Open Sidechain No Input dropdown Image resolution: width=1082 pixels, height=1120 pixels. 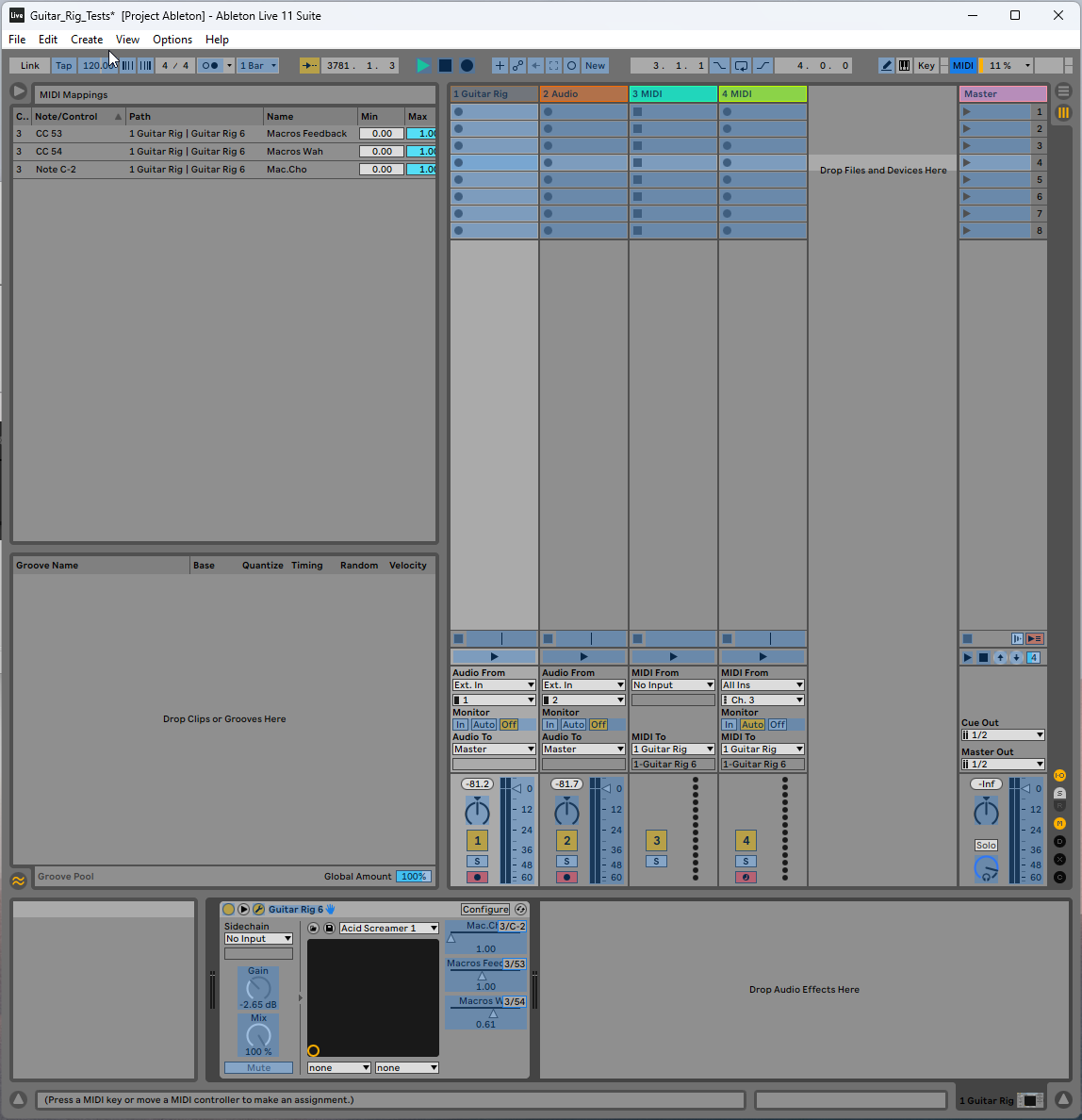[x=258, y=939]
